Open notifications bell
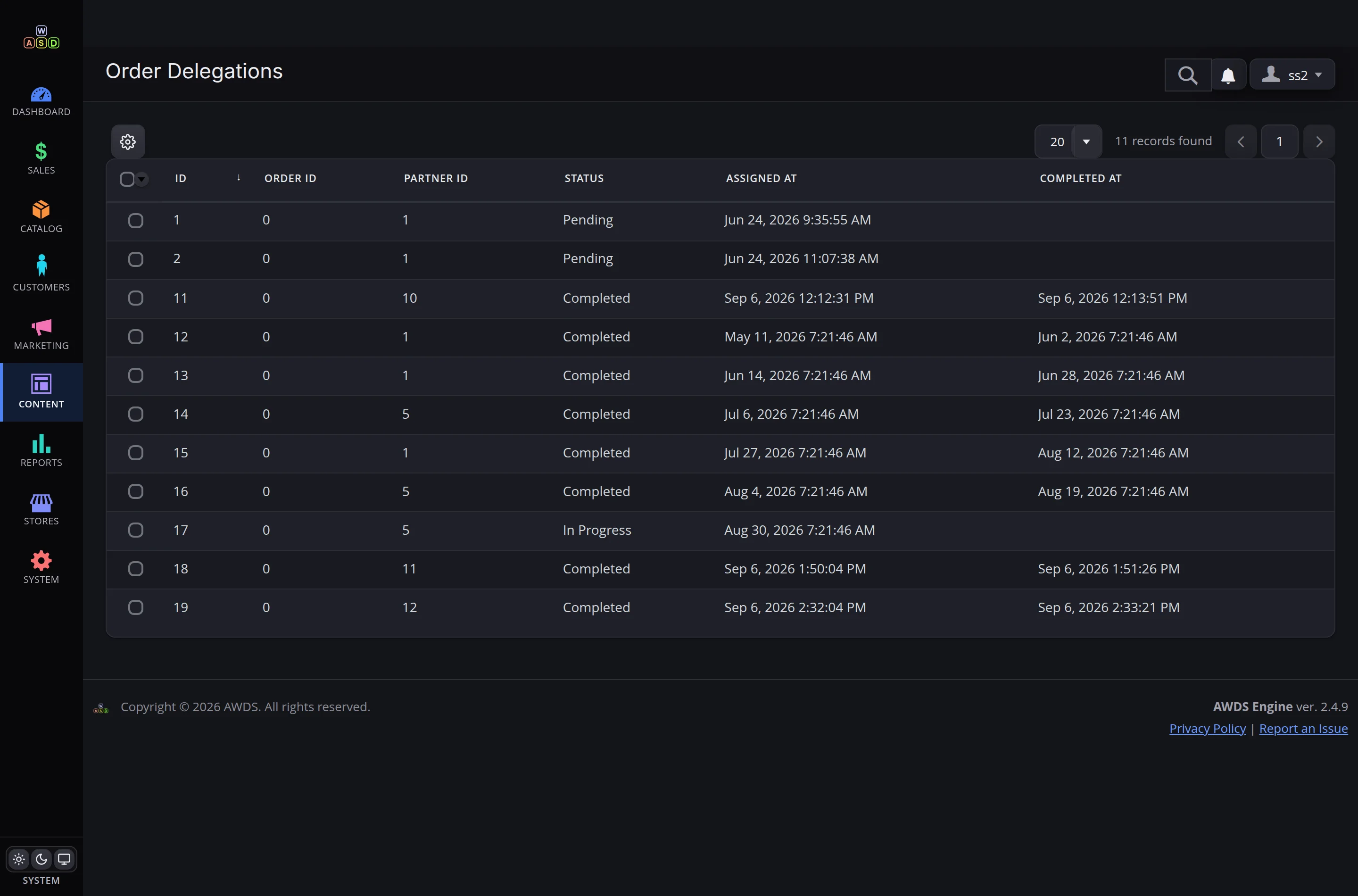The width and height of the screenshot is (1358, 896). click(x=1228, y=75)
